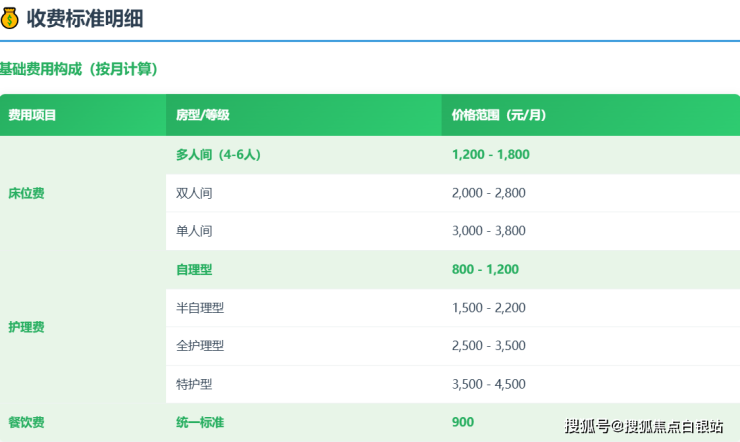Click the 价格范围（元/月）column header

tap(499, 115)
